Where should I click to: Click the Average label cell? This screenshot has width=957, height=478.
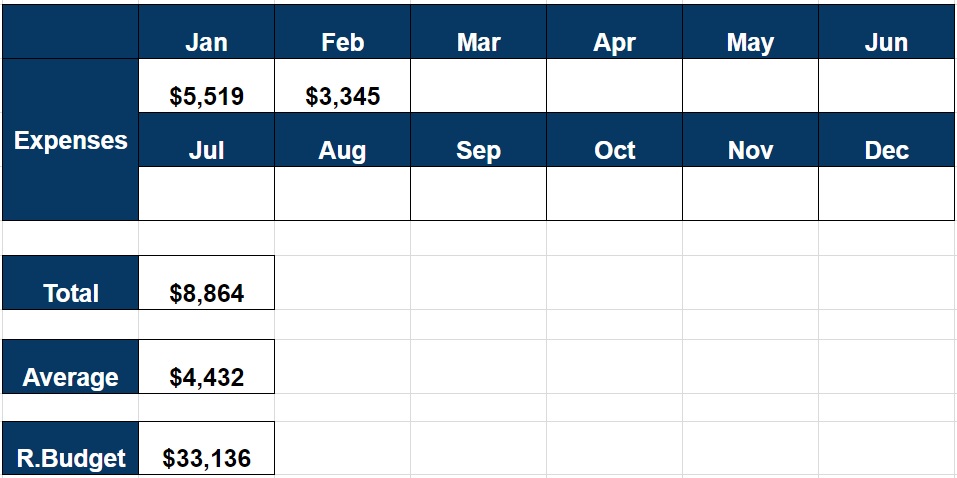(x=70, y=366)
